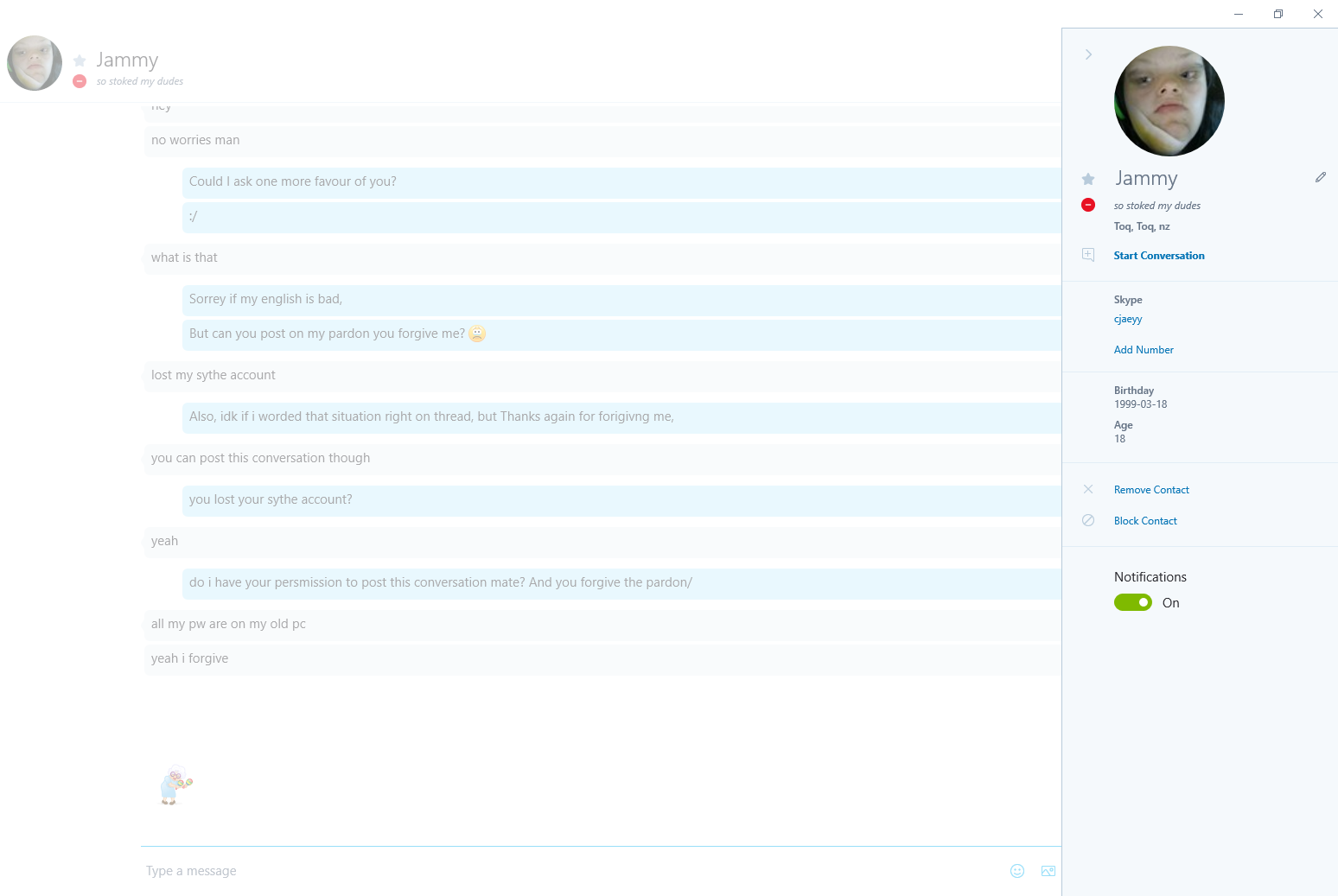Click the Start Conversation plus icon

1088,255
